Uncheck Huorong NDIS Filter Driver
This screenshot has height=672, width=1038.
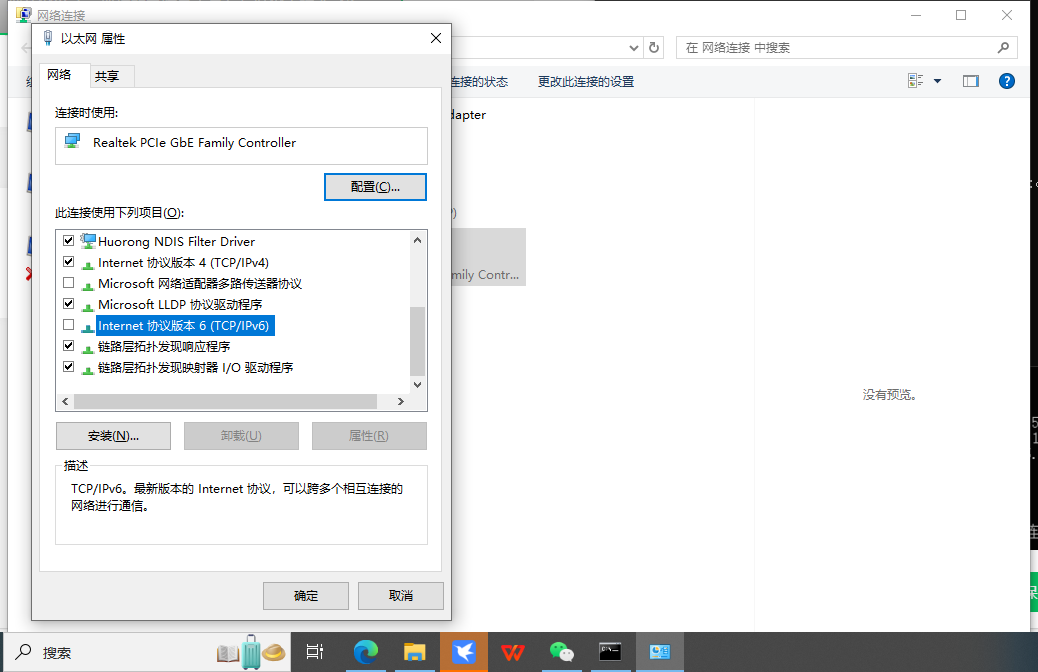tap(69, 241)
